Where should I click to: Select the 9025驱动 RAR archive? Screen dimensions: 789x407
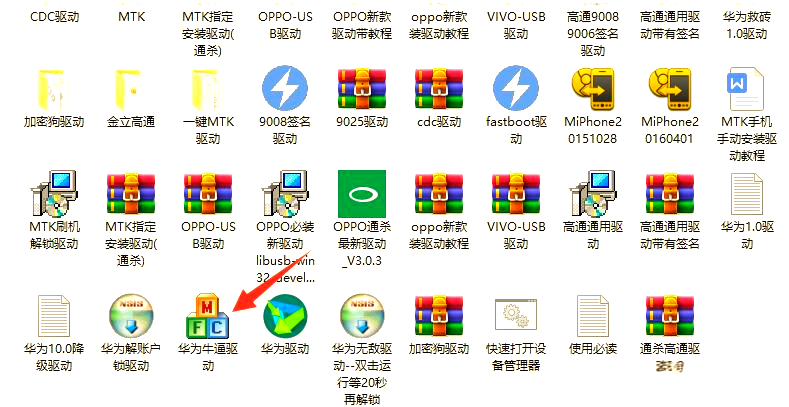pos(362,89)
